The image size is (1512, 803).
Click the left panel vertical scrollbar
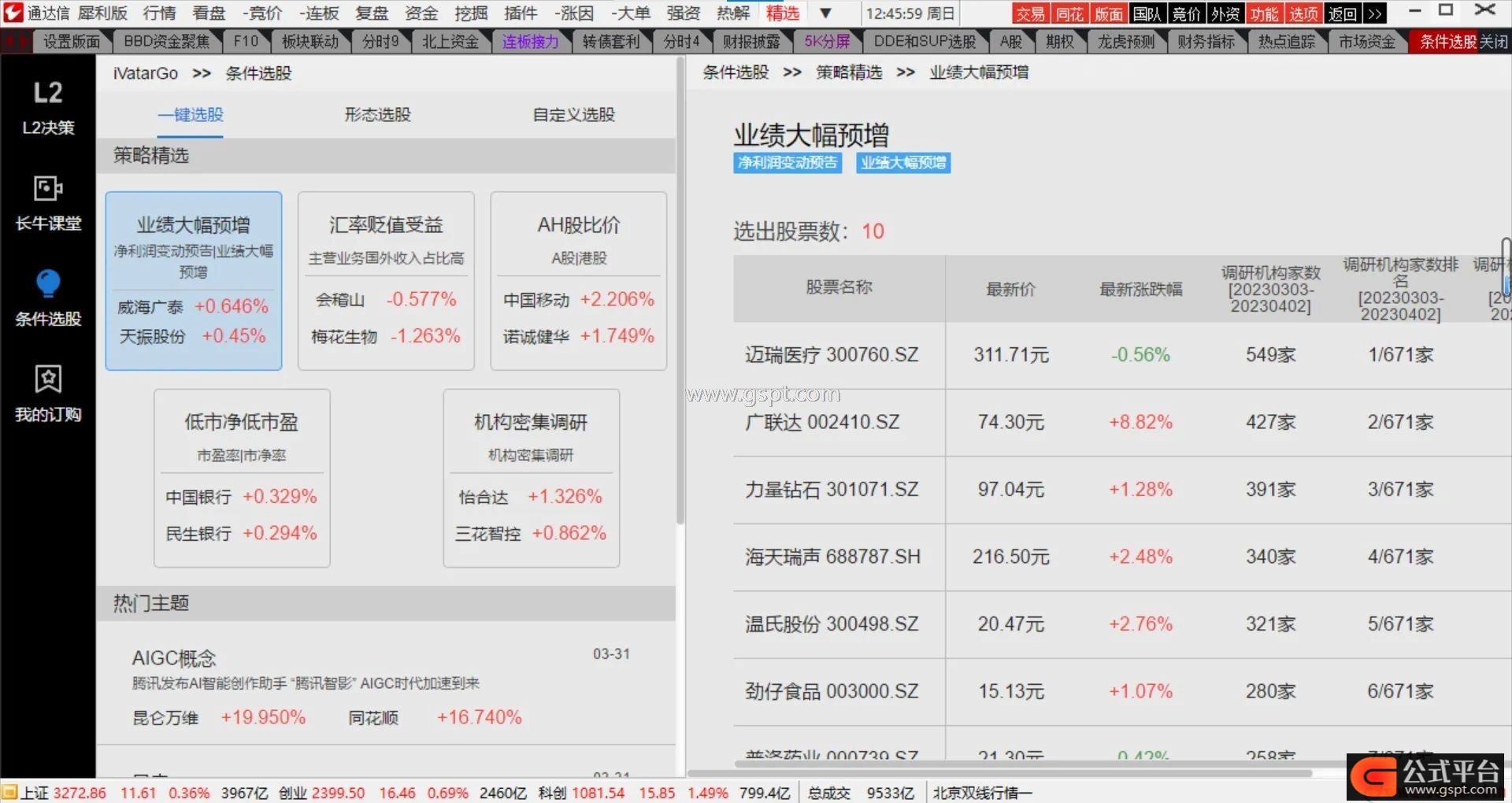pyautogui.click(x=680, y=291)
